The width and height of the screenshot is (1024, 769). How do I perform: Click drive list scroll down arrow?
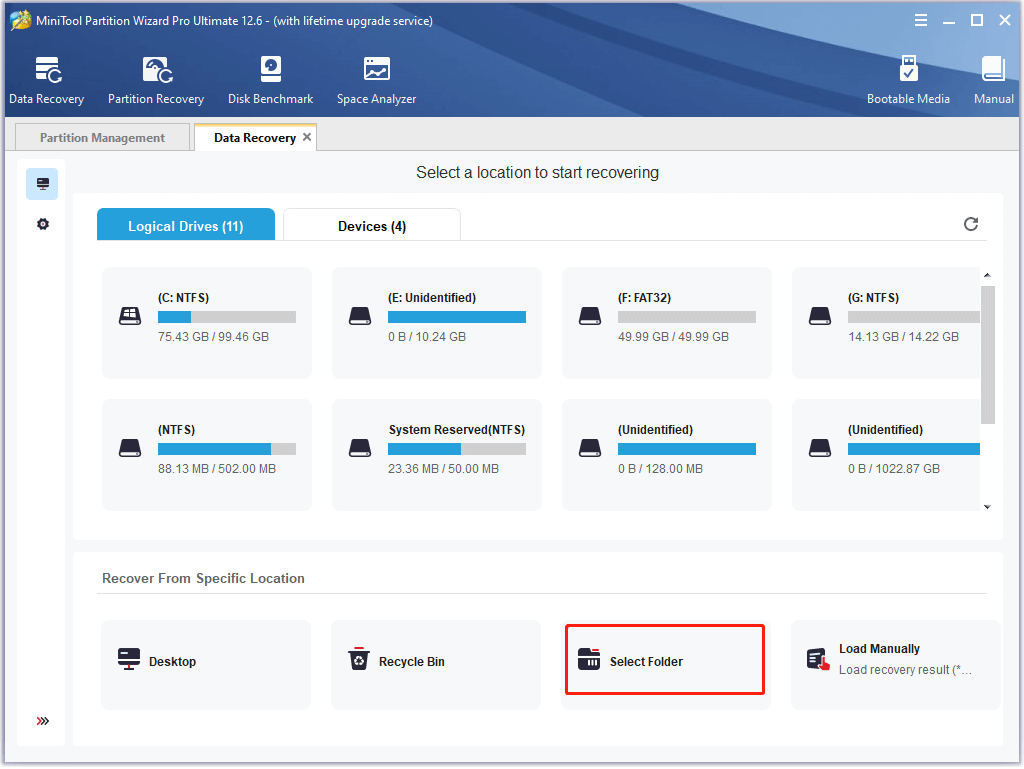[987, 507]
